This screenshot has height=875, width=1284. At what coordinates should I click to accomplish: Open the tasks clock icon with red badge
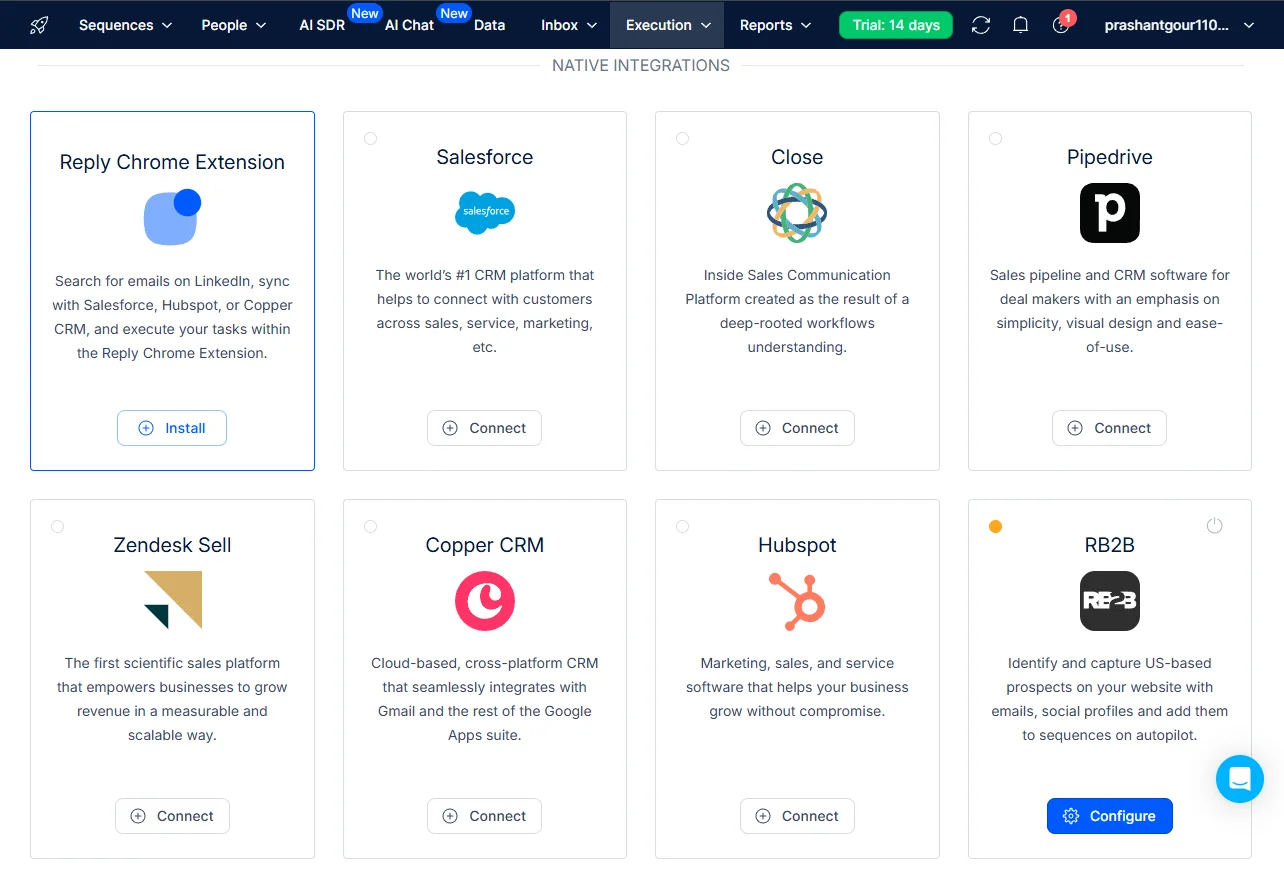[x=1061, y=25]
